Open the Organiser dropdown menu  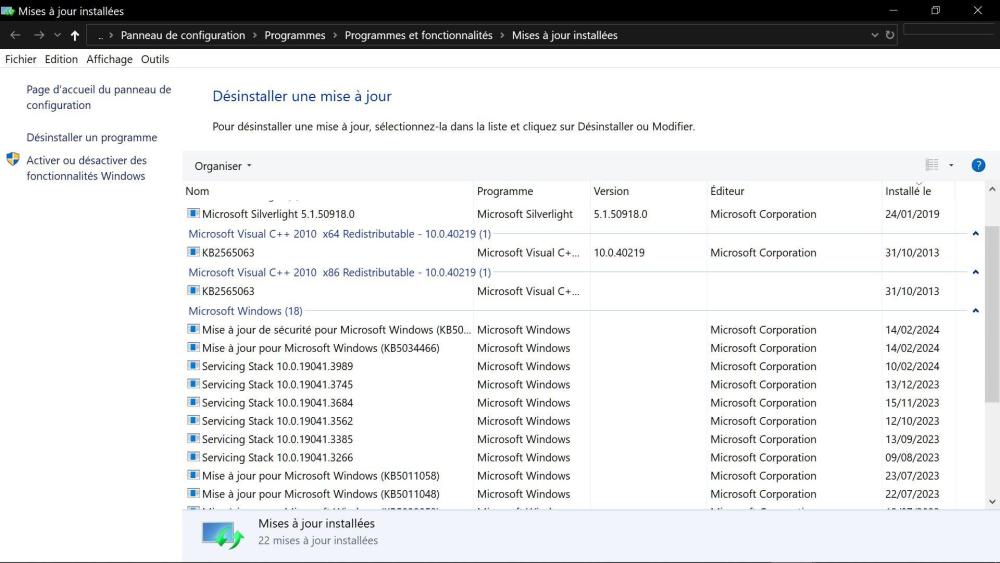[x=223, y=166]
